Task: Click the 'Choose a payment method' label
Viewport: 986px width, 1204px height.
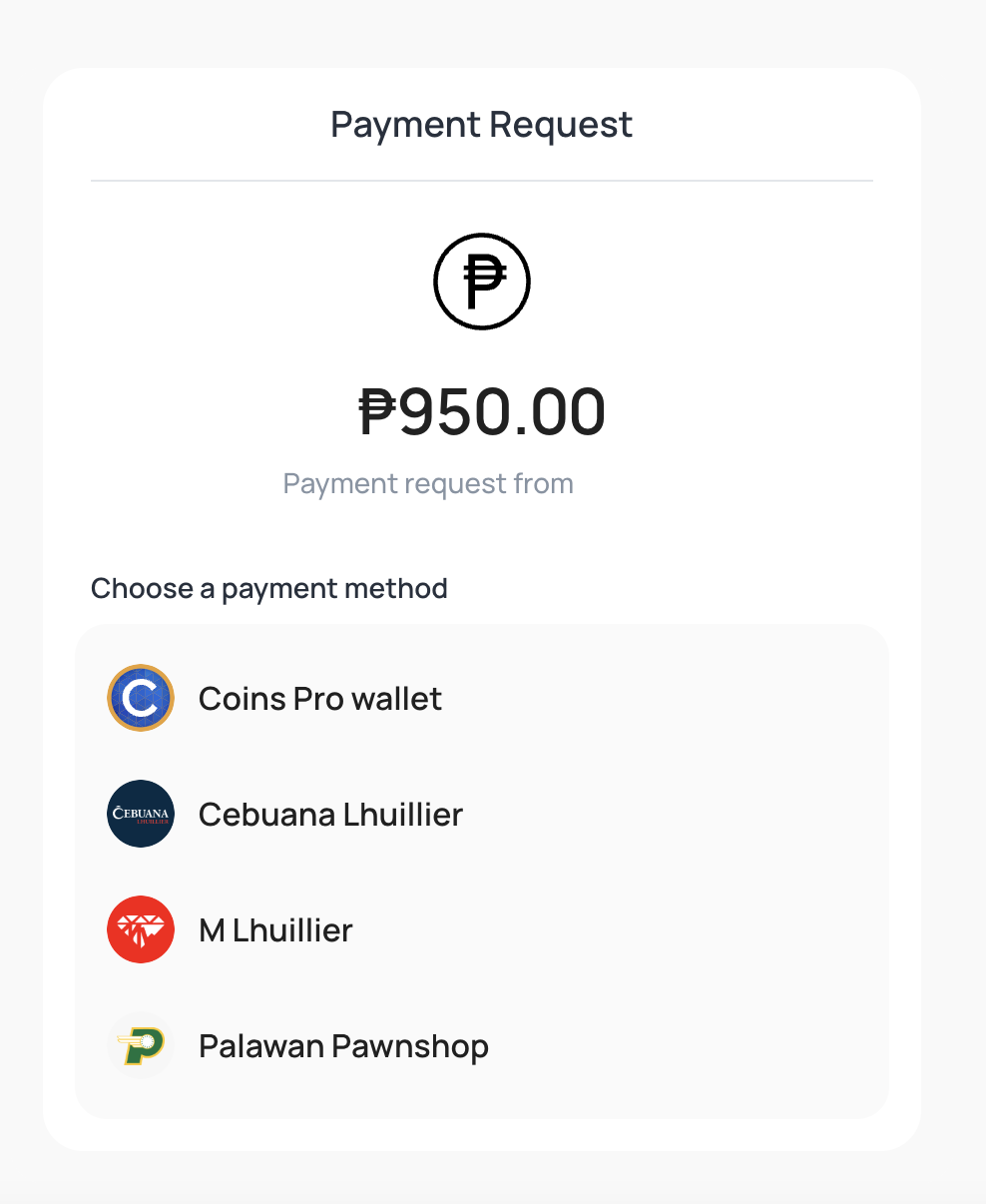Action: pyautogui.click(x=268, y=589)
